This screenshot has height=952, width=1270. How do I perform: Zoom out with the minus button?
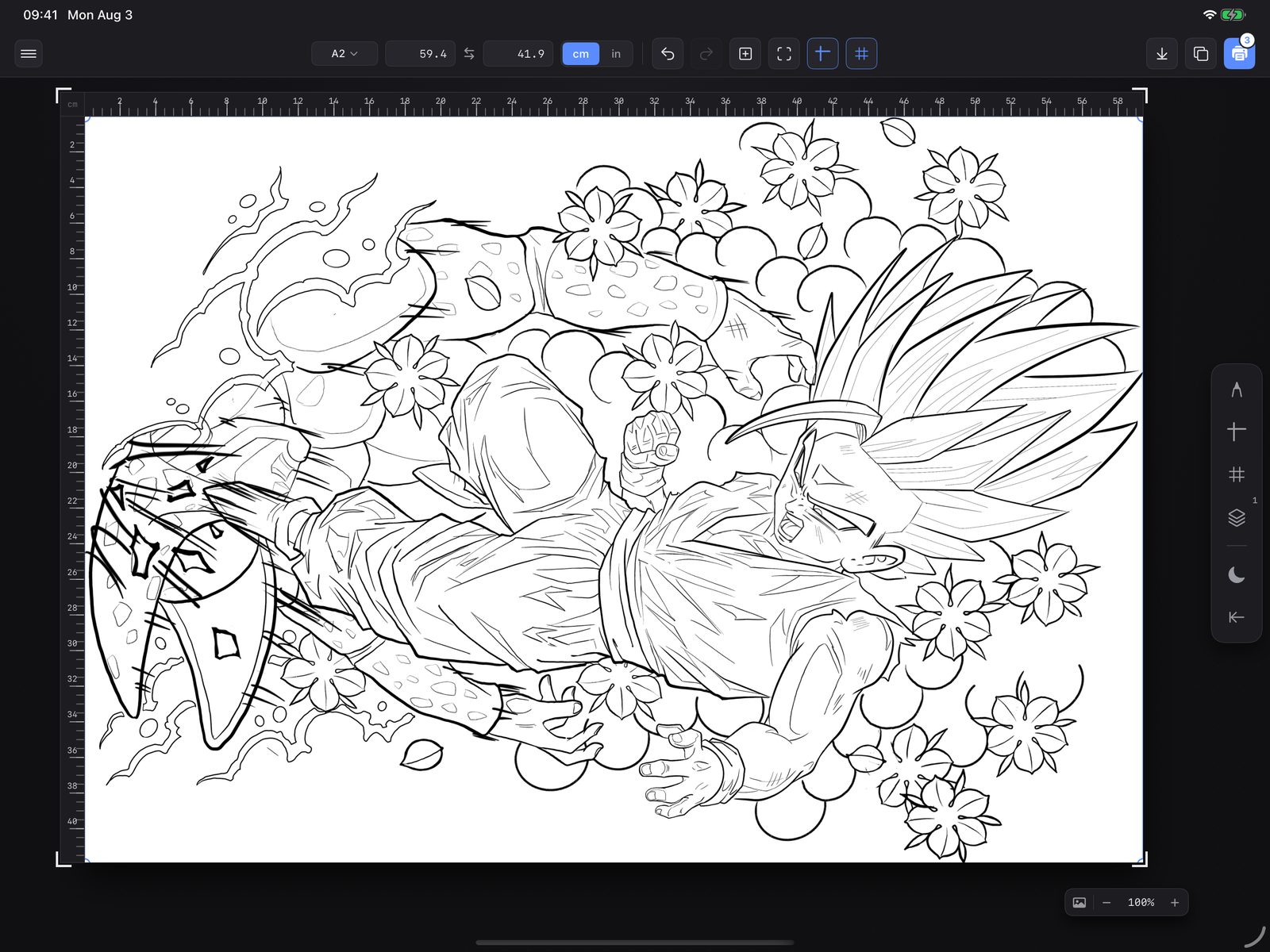click(x=1106, y=903)
